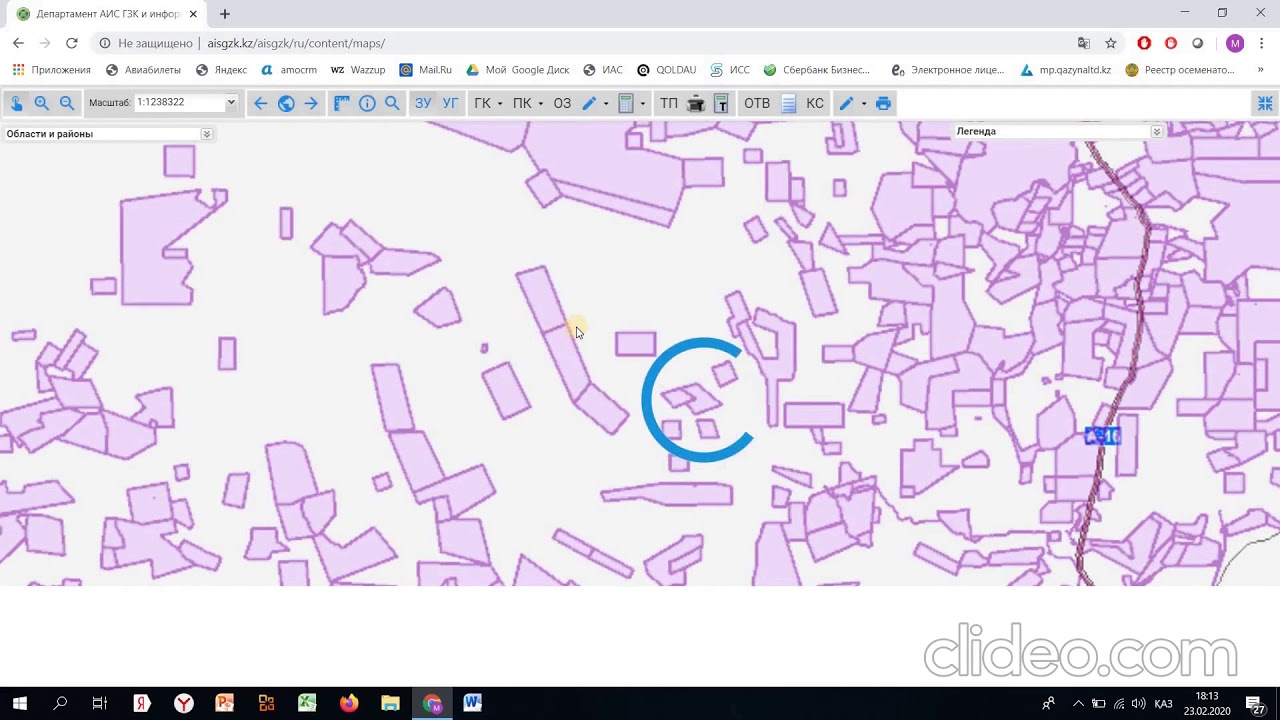Image resolution: width=1280 pixels, height=720 pixels.
Task: Open the Wazzup bookmark
Action: [x=357, y=70]
